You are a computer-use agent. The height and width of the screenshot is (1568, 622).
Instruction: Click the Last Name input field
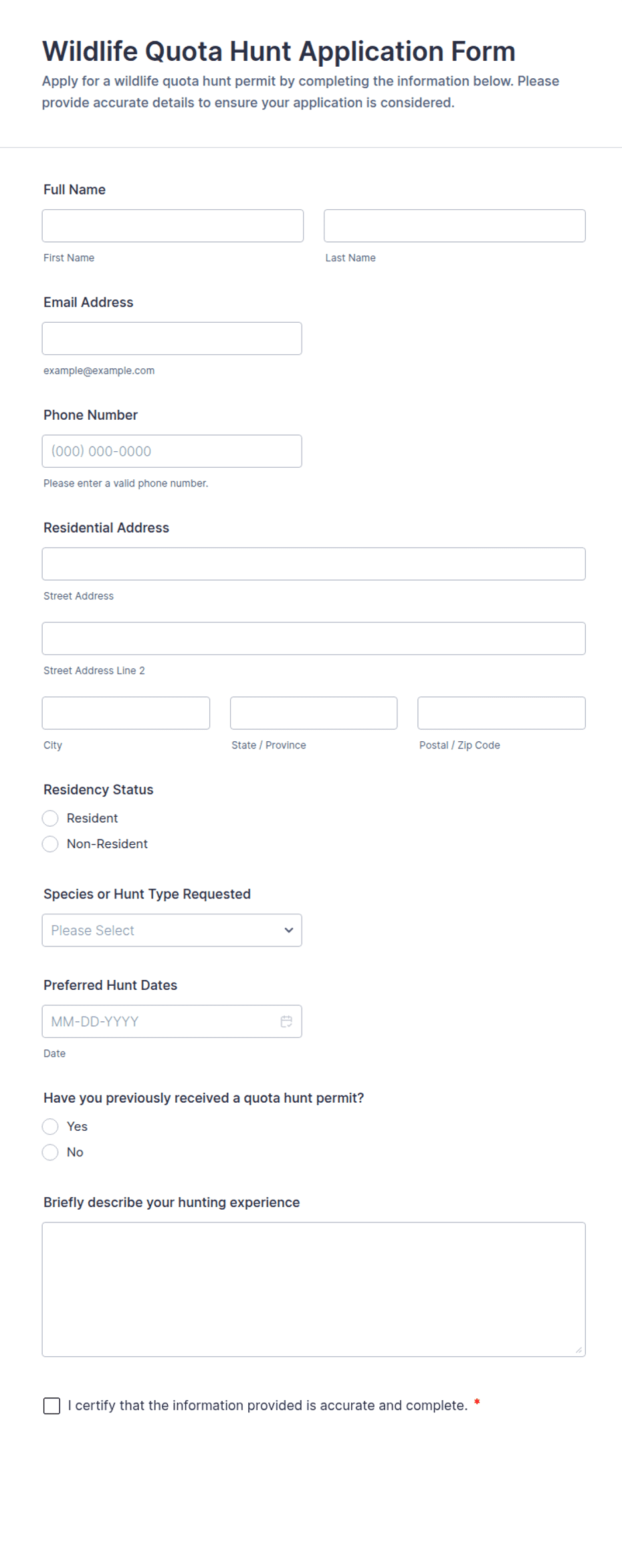[455, 226]
